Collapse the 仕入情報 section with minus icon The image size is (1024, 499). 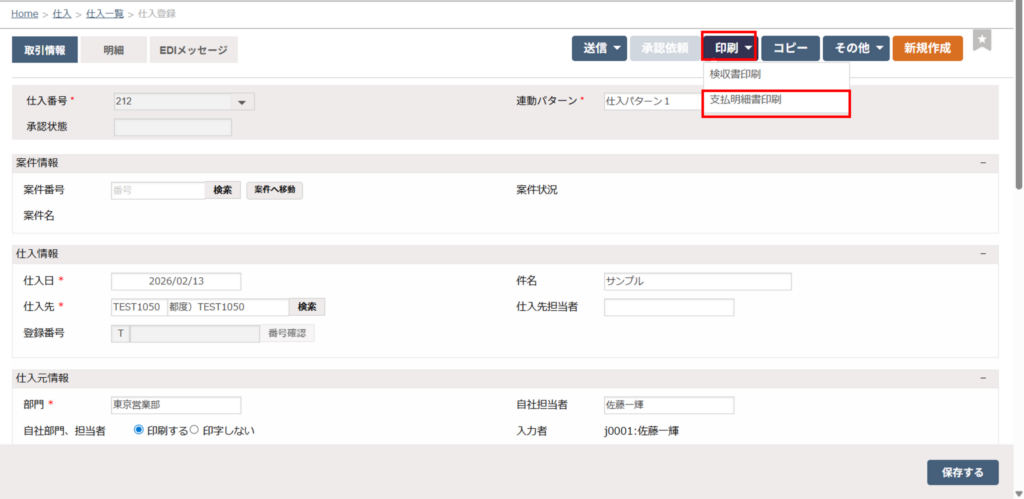pos(983,254)
